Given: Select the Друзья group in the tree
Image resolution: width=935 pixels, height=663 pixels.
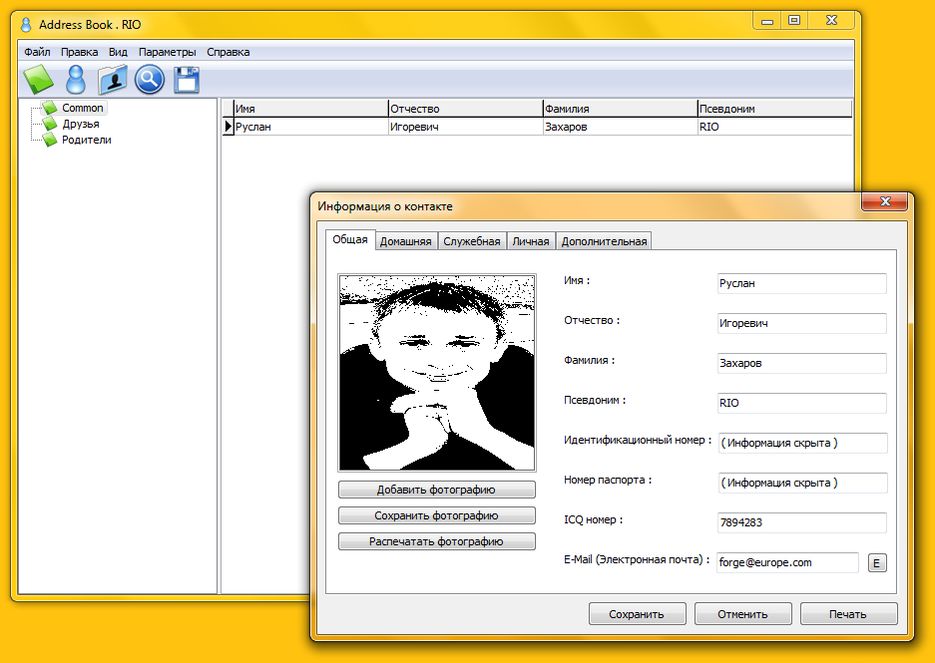Looking at the screenshot, I should 80,124.
